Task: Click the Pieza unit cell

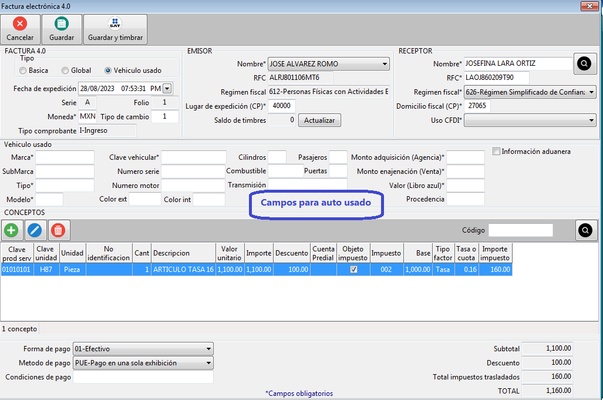Action: (x=72, y=270)
